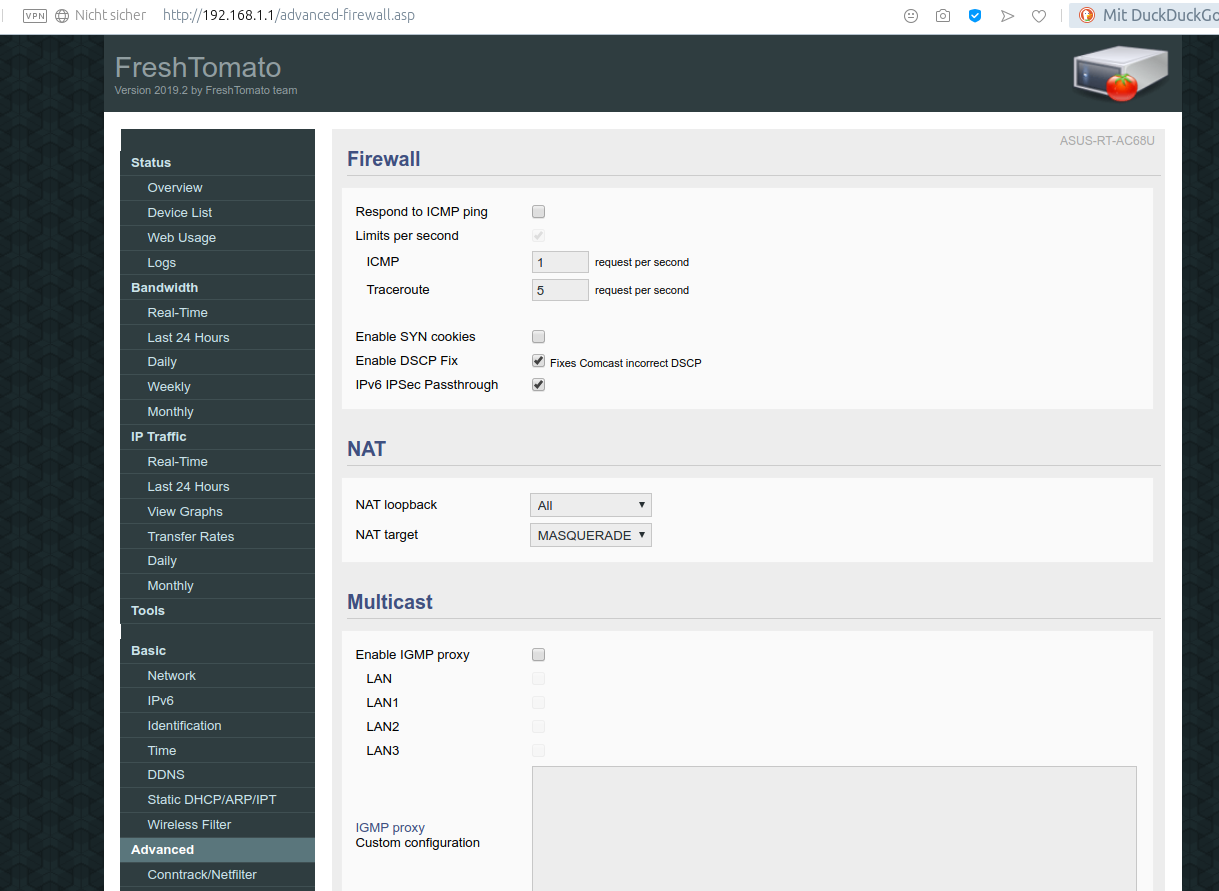Open the feedback smiley icon

point(910,15)
